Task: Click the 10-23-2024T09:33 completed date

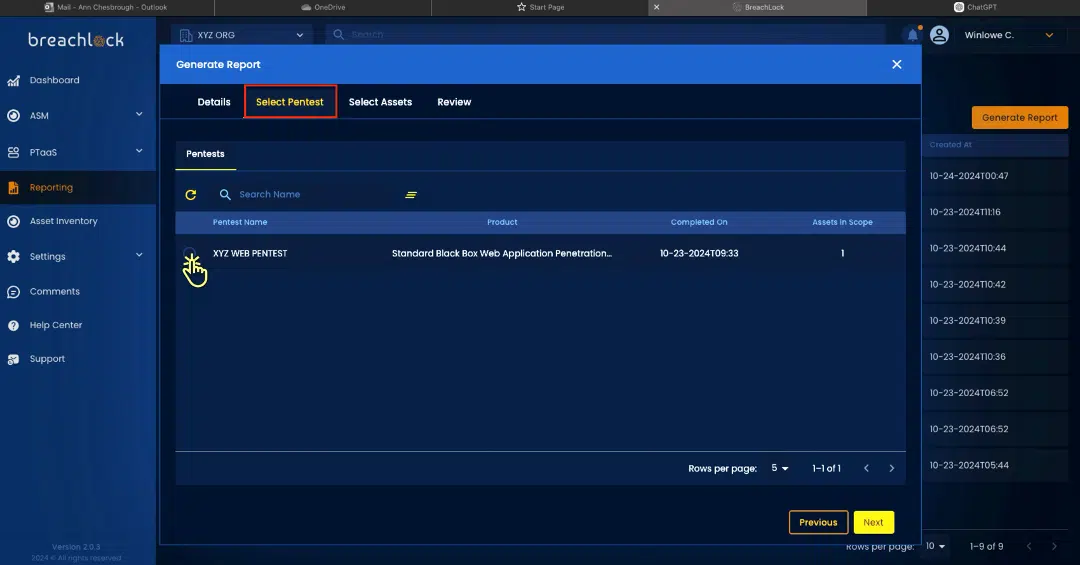Action: click(698, 253)
